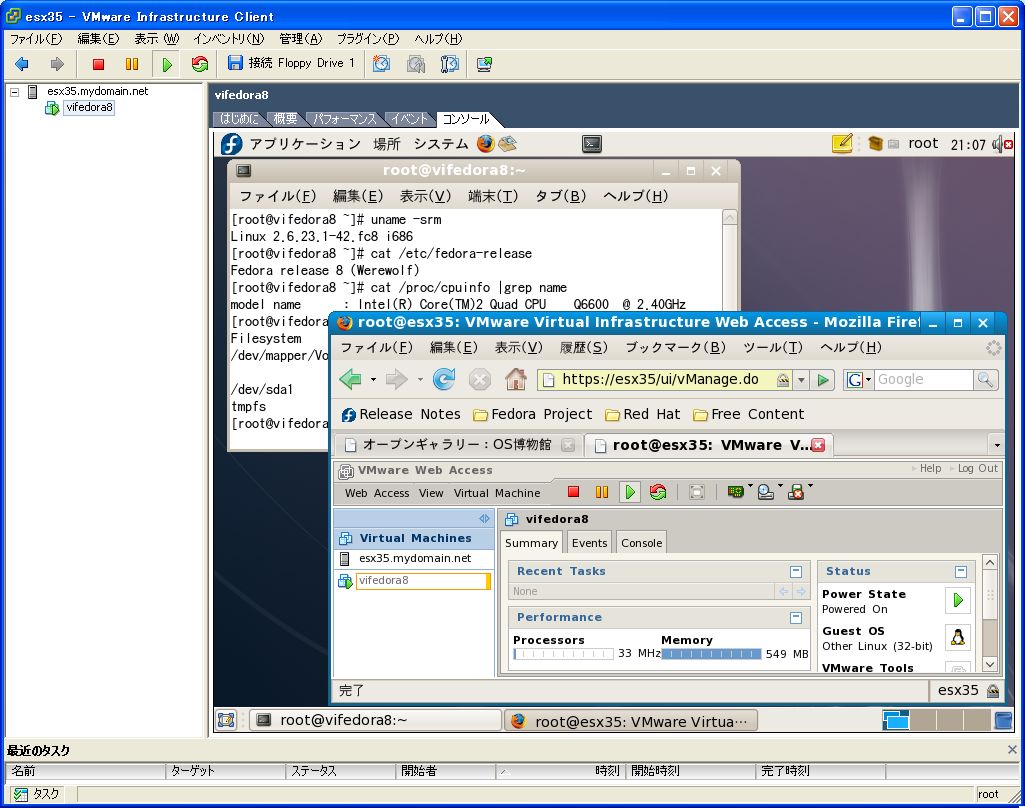This screenshot has height=808, width=1025.
Task: Click the Google search input field
Action: (924, 379)
